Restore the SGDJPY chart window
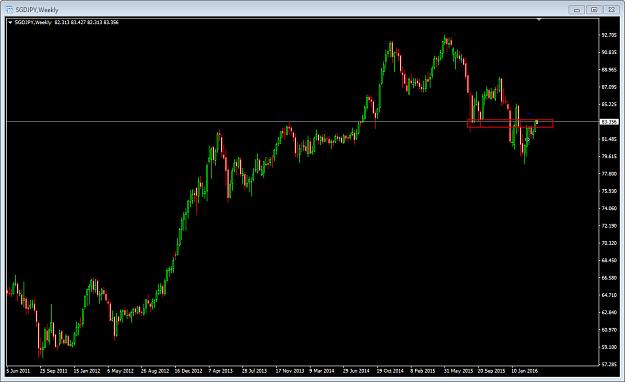This screenshot has height=382, width=625. [x=594, y=10]
